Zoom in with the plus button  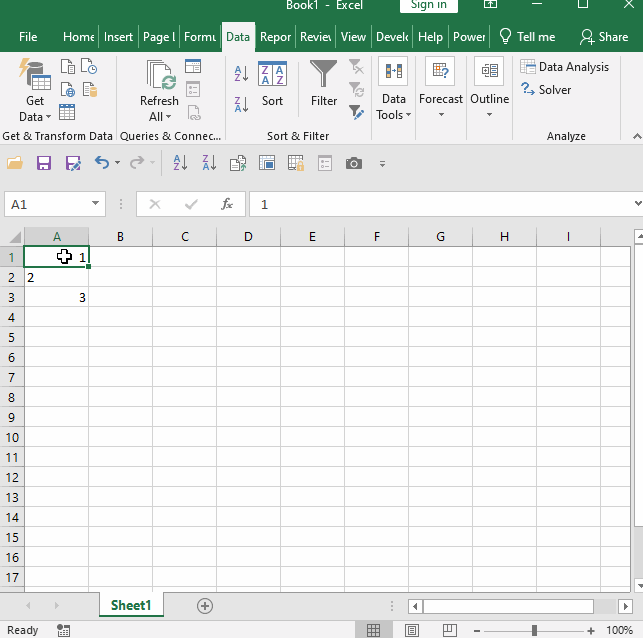(591, 631)
